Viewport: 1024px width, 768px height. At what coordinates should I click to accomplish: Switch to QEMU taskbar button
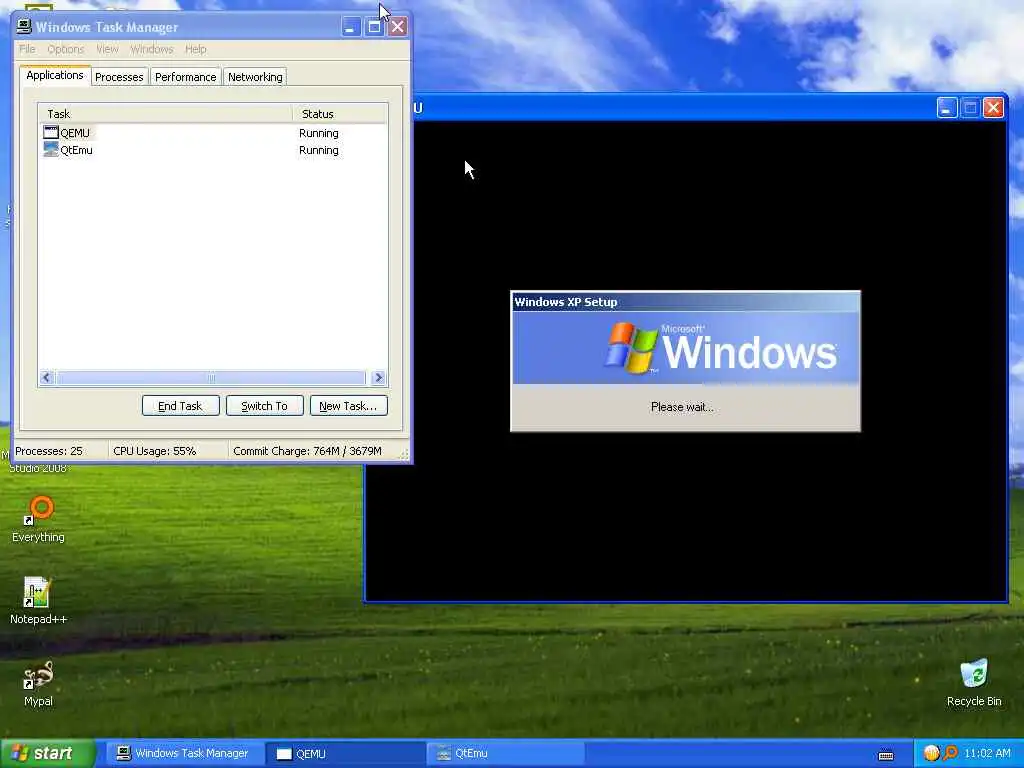click(x=345, y=754)
